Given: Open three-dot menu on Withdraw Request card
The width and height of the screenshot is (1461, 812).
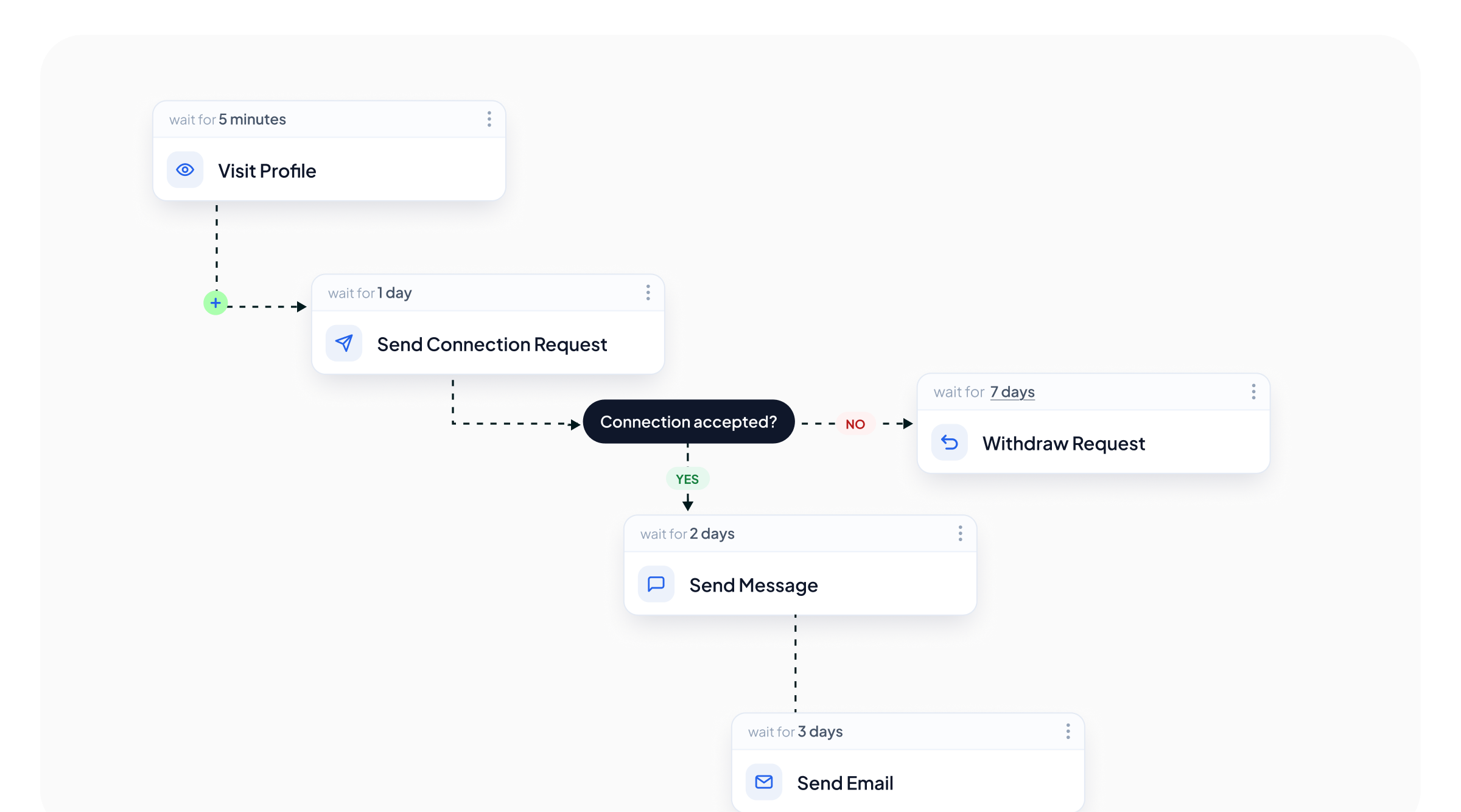Looking at the screenshot, I should [x=1253, y=391].
